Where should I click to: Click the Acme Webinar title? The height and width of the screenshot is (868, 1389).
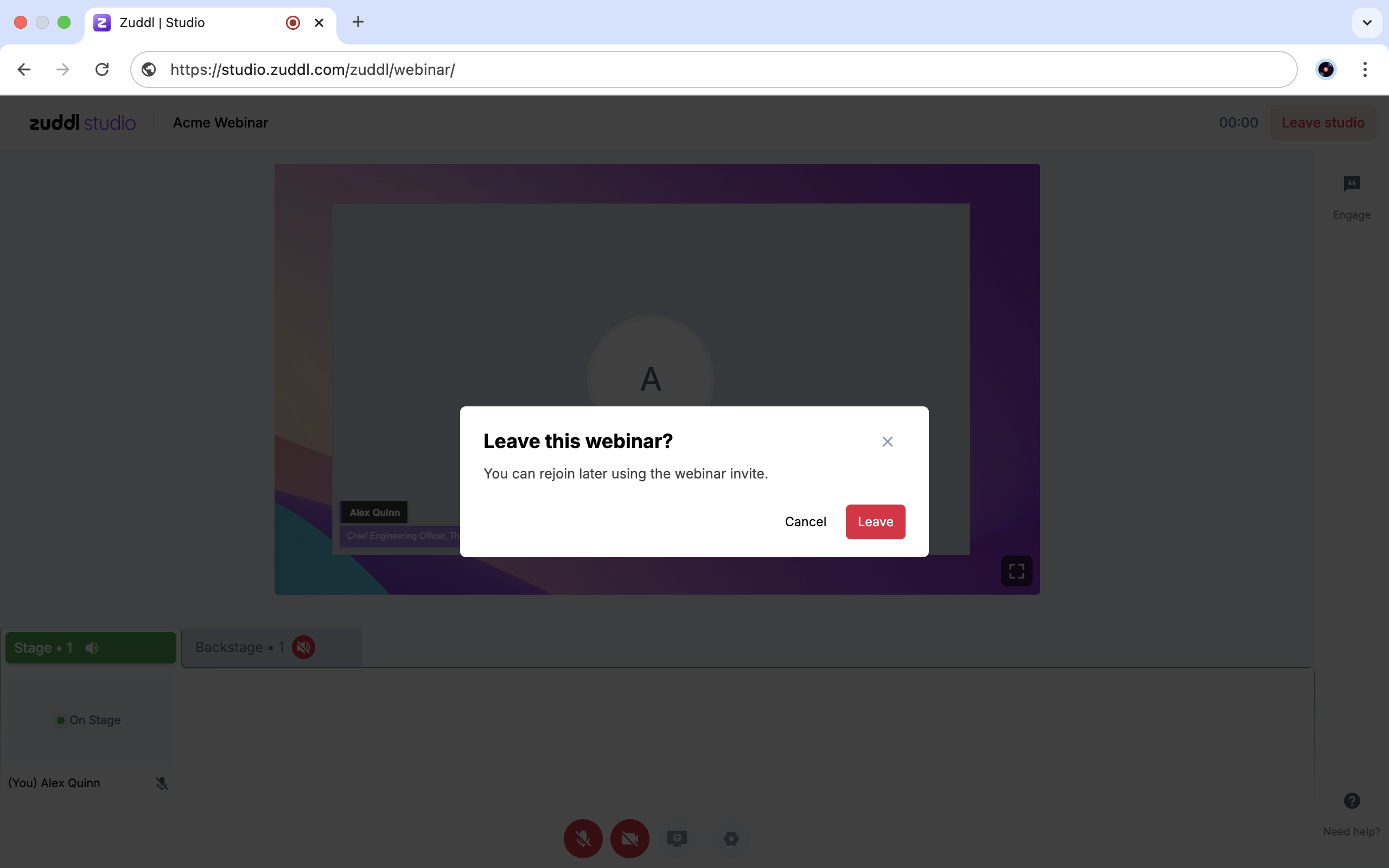pyautogui.click(x=220, y=122)
